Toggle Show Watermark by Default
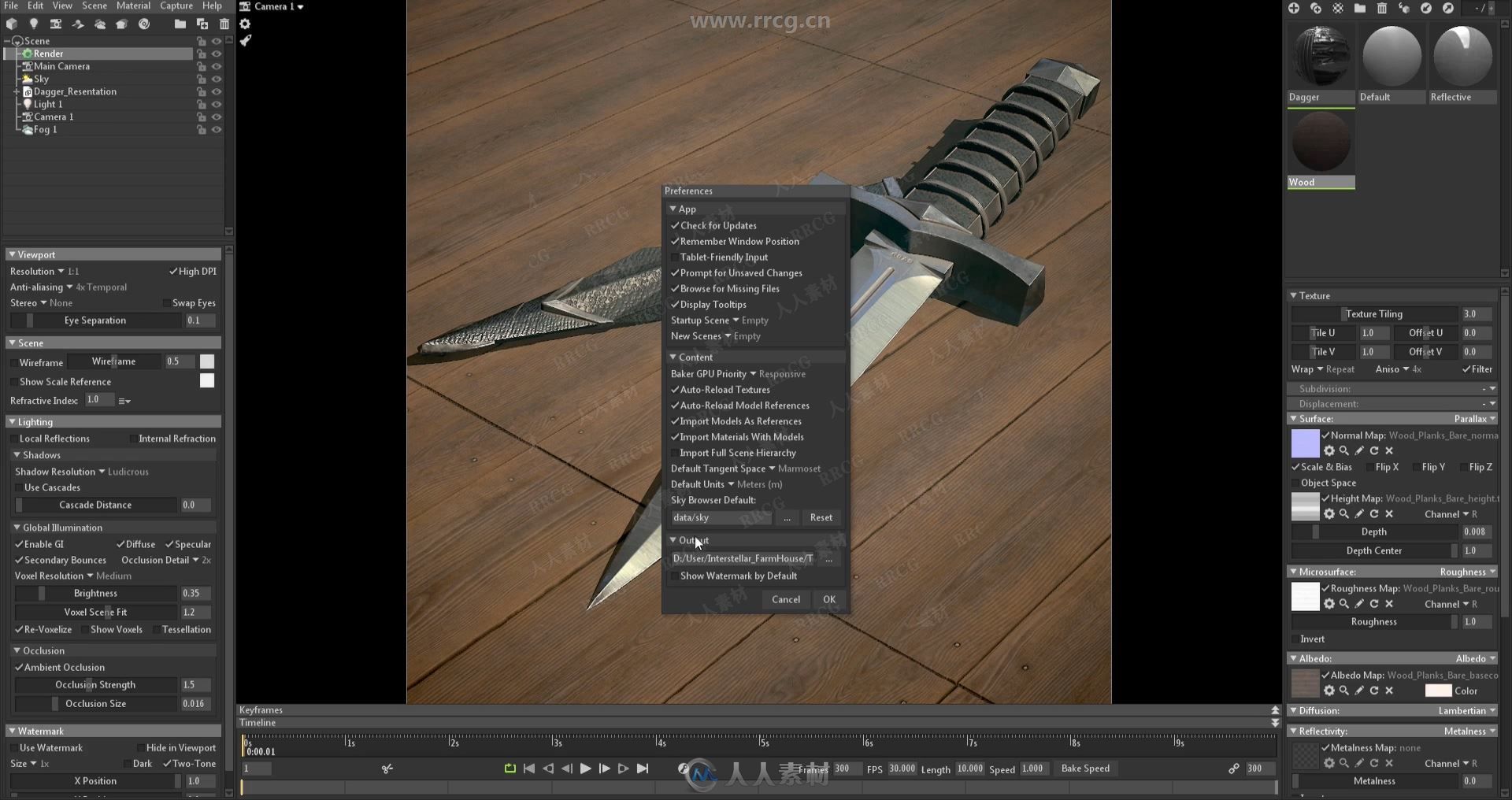The image size is (1512, 800). (675, 576)
